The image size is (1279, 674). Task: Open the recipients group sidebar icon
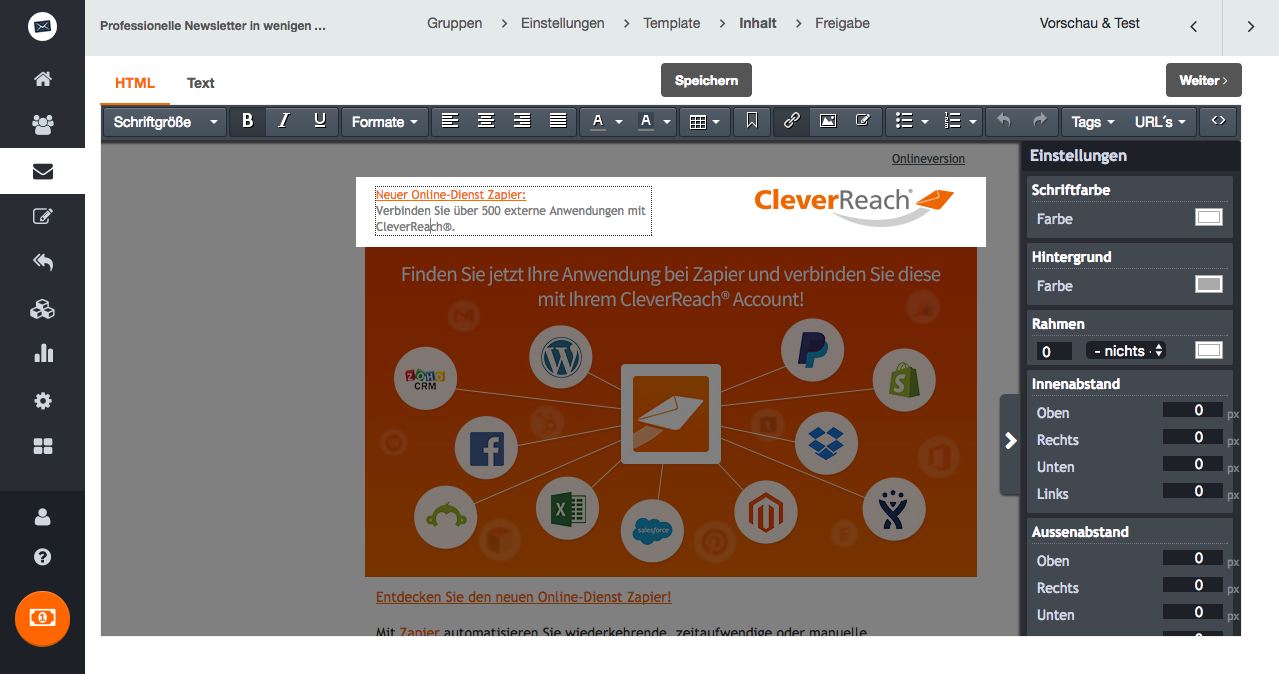click(x=42, y=125)
